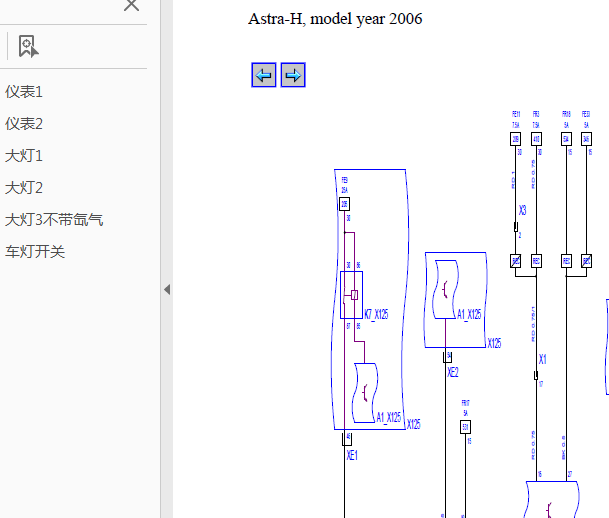
Task: Click the find current bookmark icon
Action: click(x=28, y=46)
